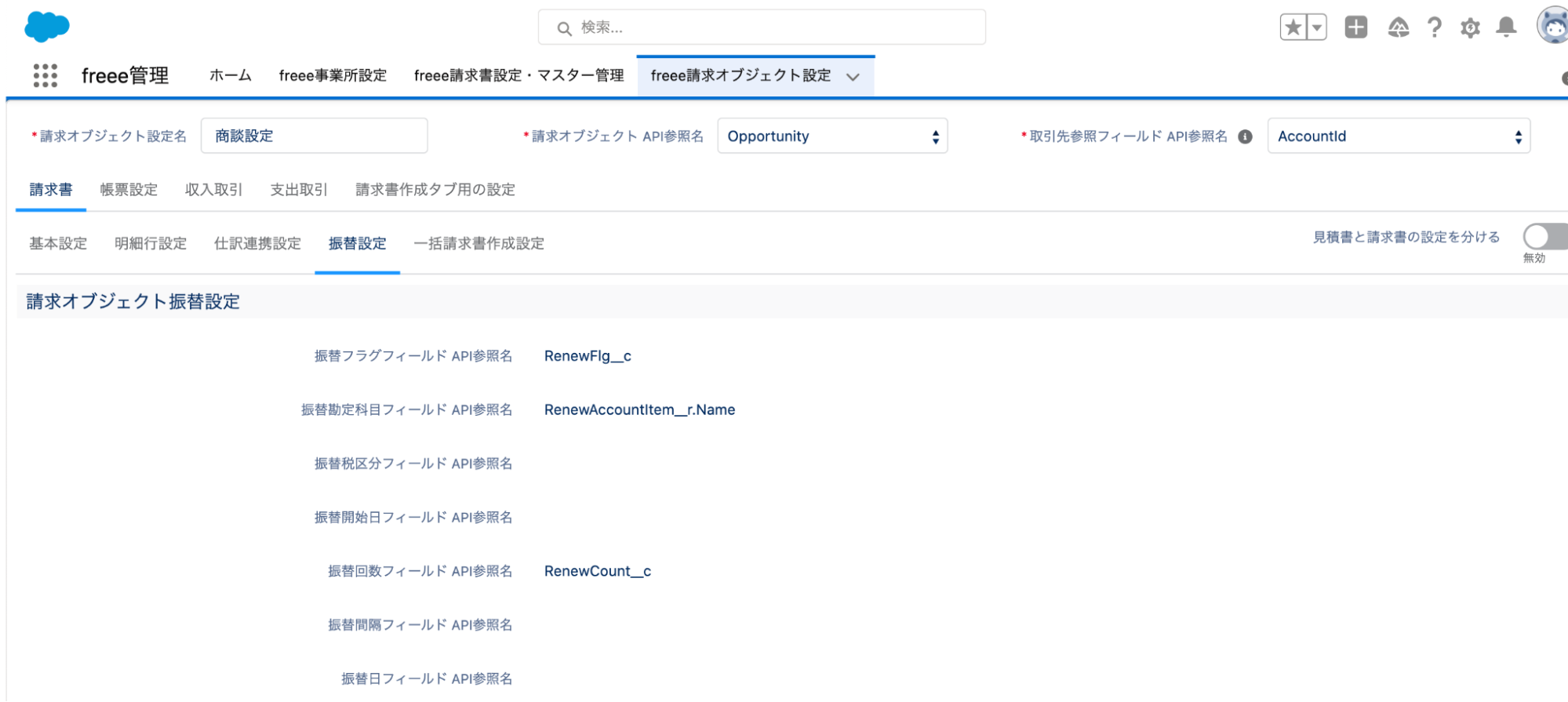This screenshot has width=1568, height=702.
Task: Open the setup gear icon
Action: point(1470,28)
